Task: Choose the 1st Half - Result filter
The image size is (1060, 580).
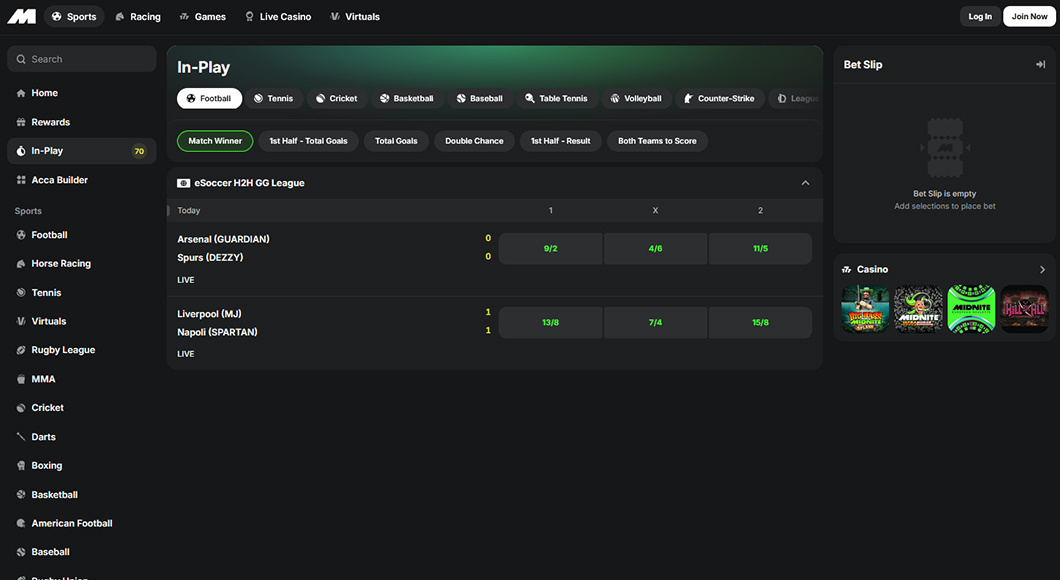Action: (x=560, y=141)
